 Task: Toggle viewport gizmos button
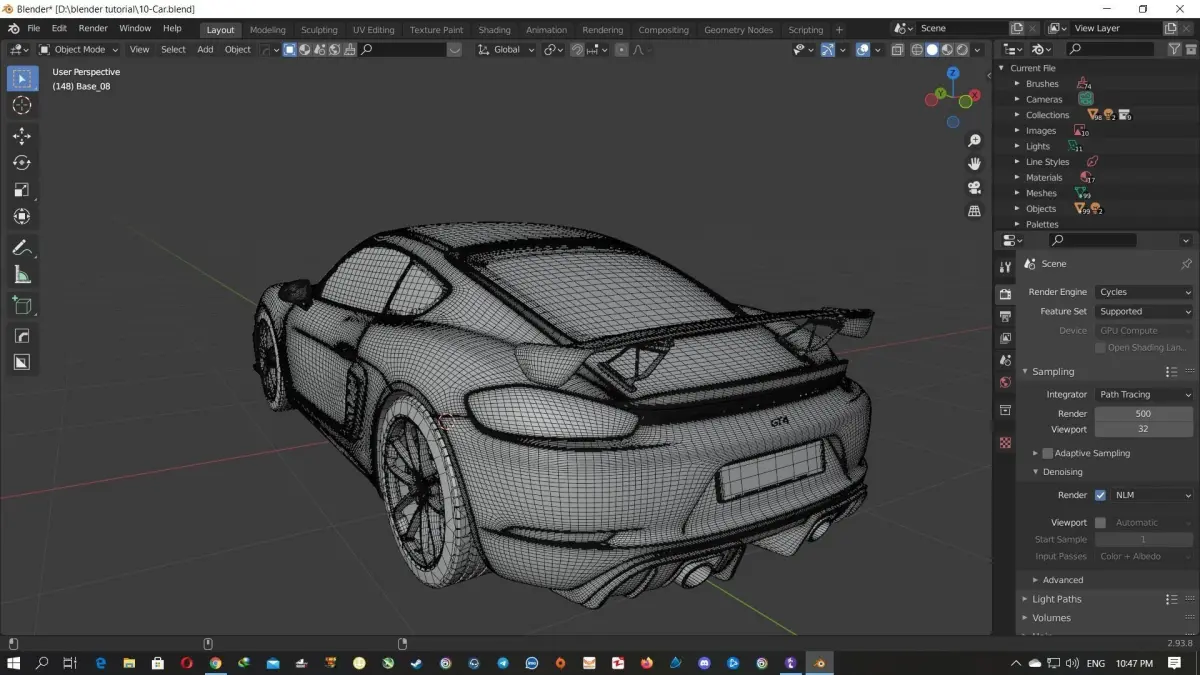[827, 49]
